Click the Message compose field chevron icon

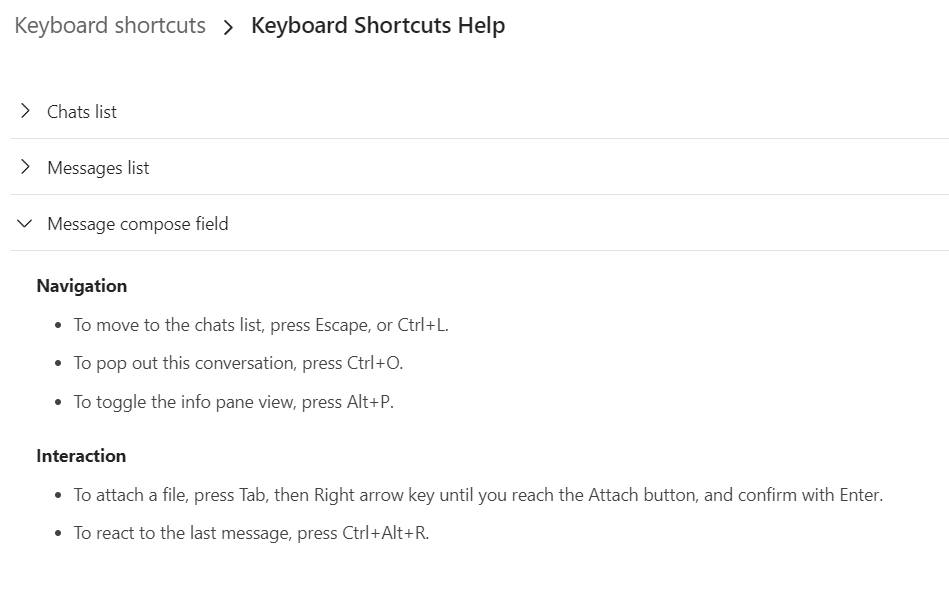coord(25,223)
